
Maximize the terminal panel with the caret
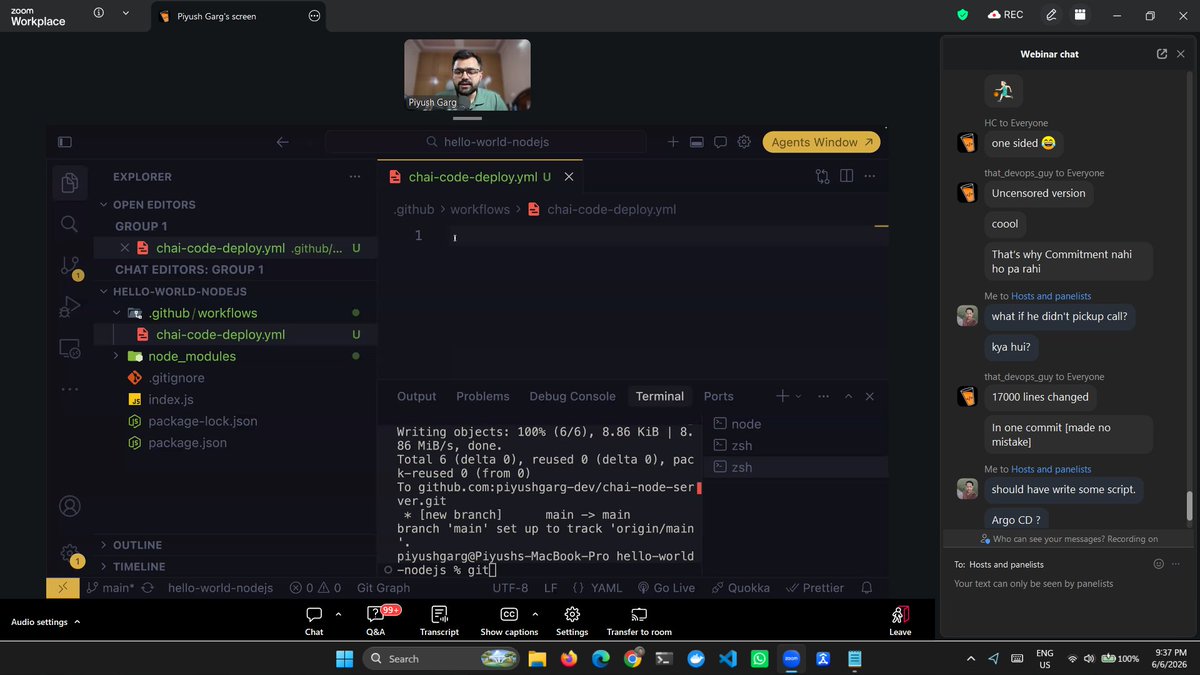(x=848, y=396)
